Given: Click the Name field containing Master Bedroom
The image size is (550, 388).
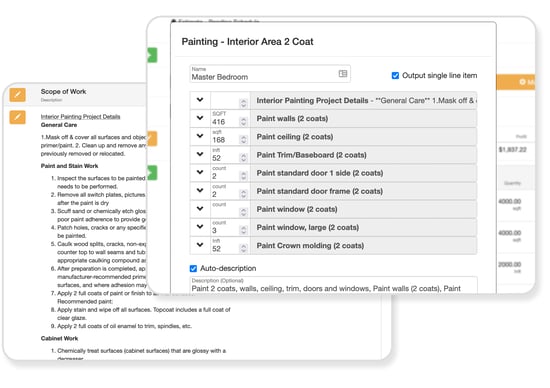Looking at the screenshot, I should coord(270,74).
